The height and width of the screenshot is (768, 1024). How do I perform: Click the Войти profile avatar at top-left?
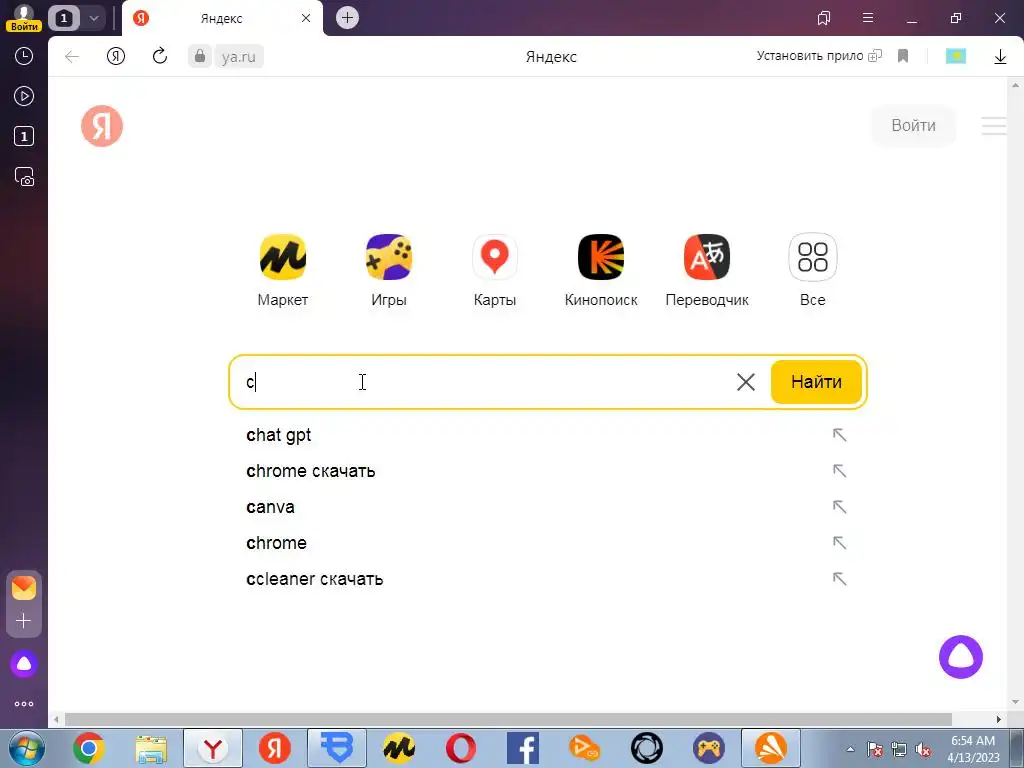click(x=24, y=18)
